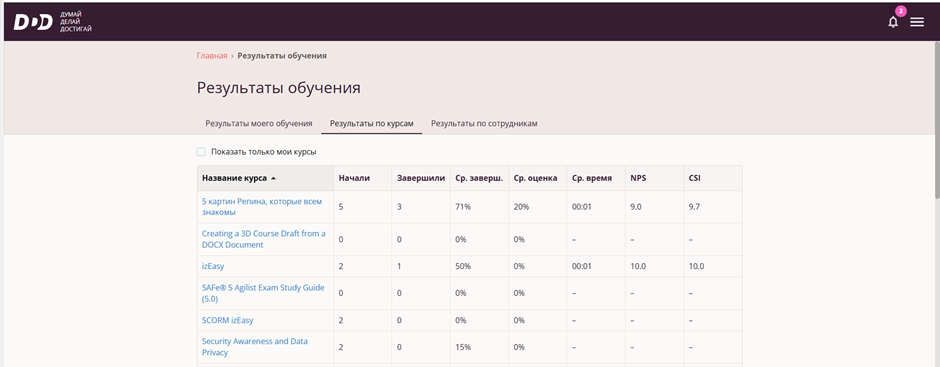Image resolution: width=940 pixels, height=367 pixels.
Task: Switch to Результаты моего обучения tab
Action: coord(259,124)
